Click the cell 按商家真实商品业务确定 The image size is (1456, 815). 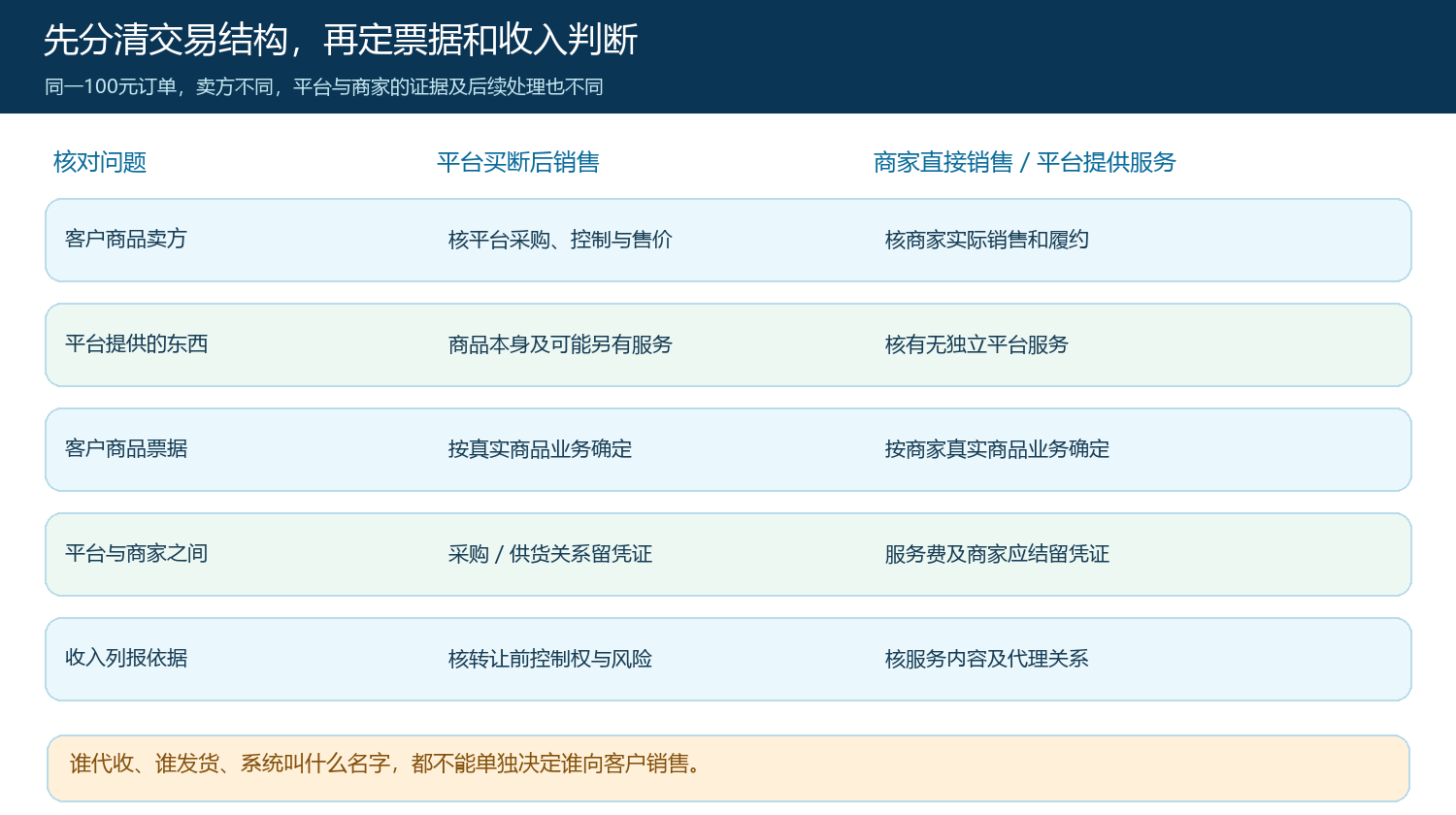click(997, 449)
